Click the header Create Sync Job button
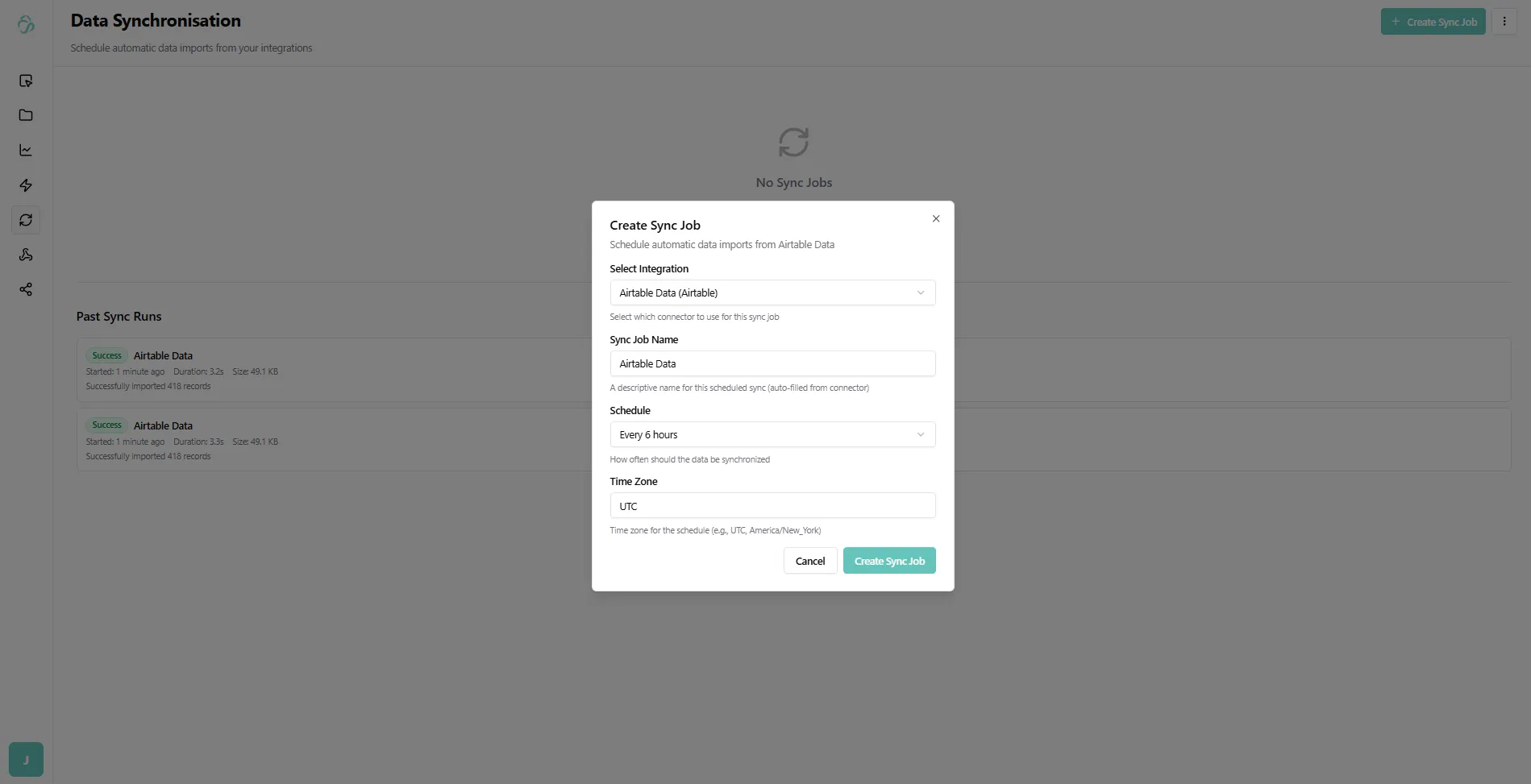The height and width of the screenshot is (784, 1531). [1433, 22]
